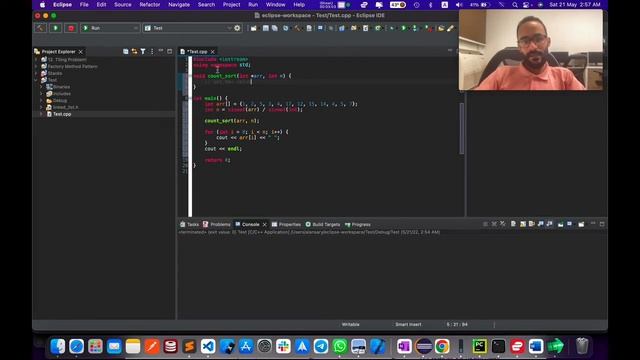Open Google Chrome from the Dock
640x360 pixels.
pos(442,347)
